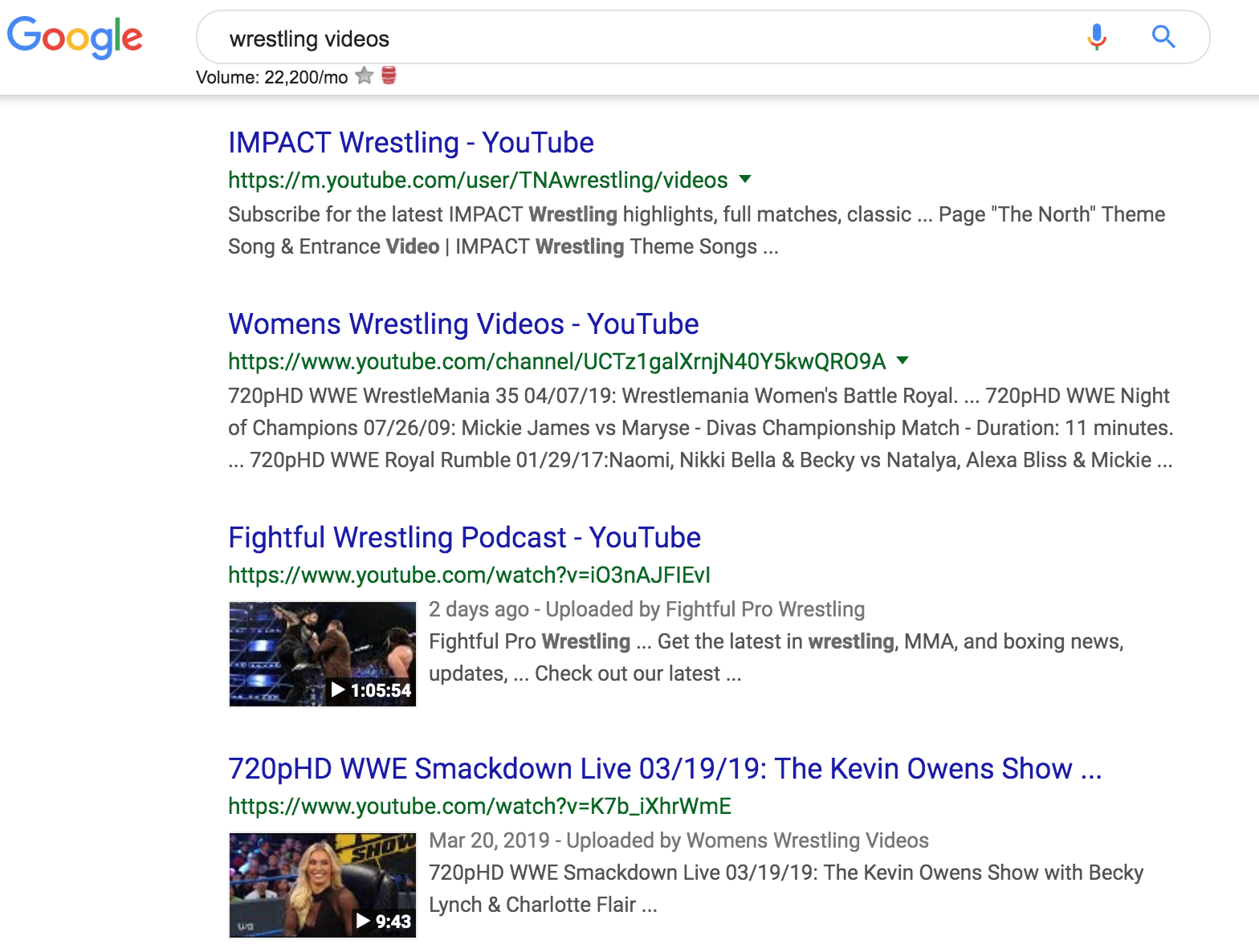
Task: Open the "IMPACT Wrestling - YouTube" result
Action: [410, 143]
